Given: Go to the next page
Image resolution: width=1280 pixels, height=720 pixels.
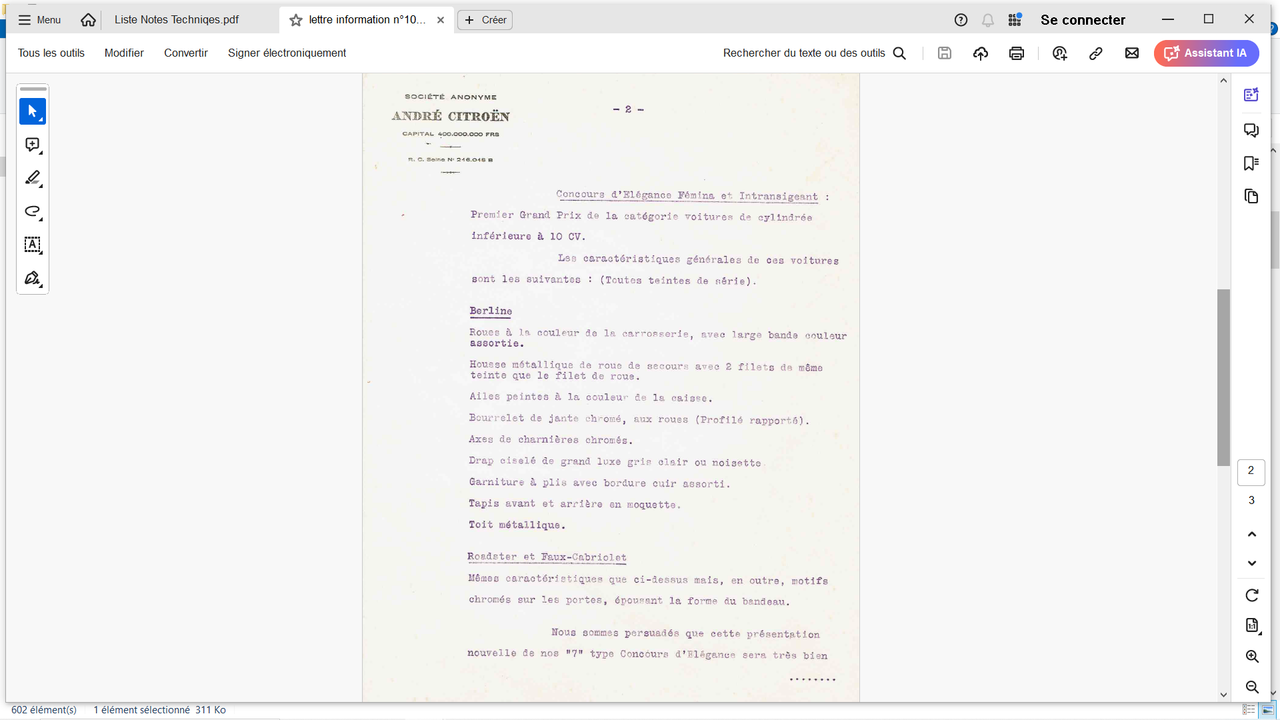Looking at the screenshot, I should 1252,563.
